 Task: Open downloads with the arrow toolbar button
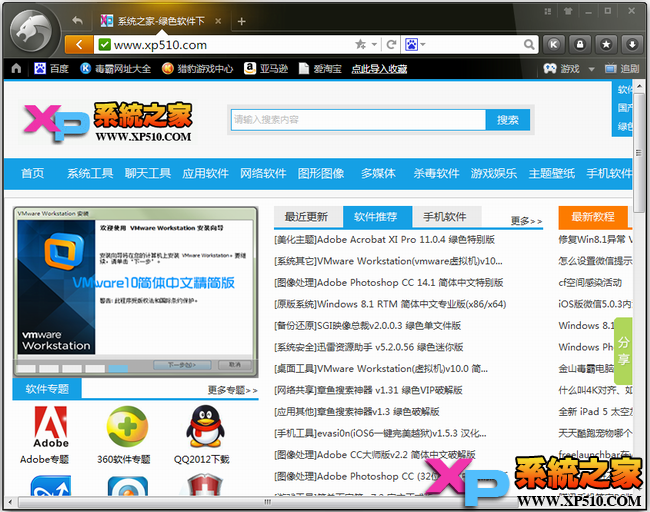(x=632, y=44)
